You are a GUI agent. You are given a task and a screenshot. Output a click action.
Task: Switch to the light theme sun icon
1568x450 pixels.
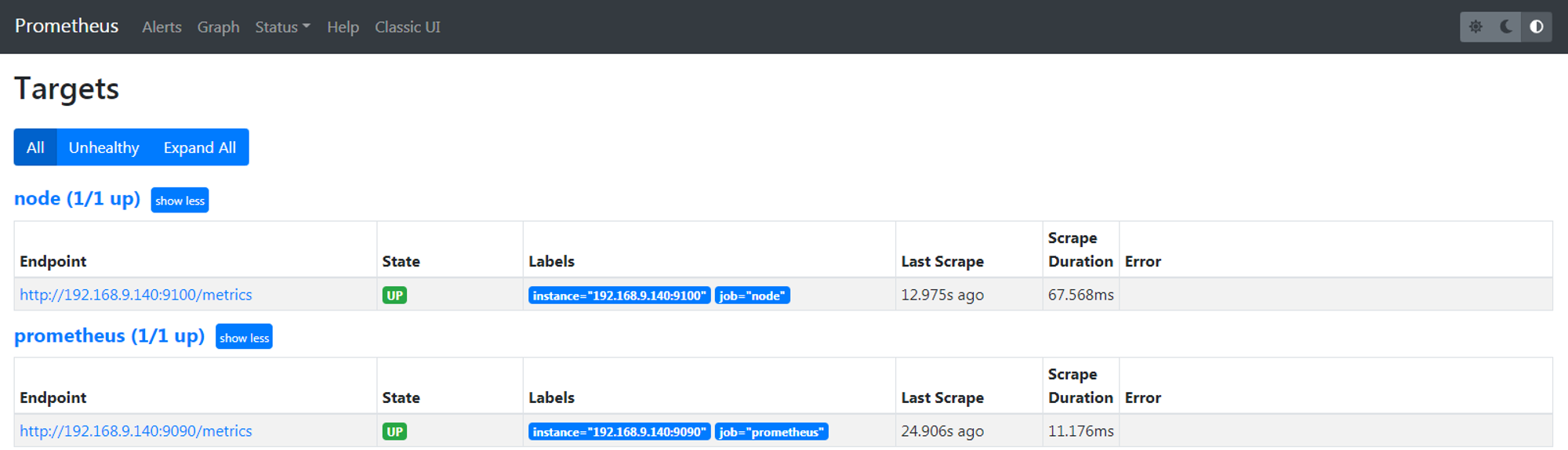pyautogui.click(x=1475, y=27)
